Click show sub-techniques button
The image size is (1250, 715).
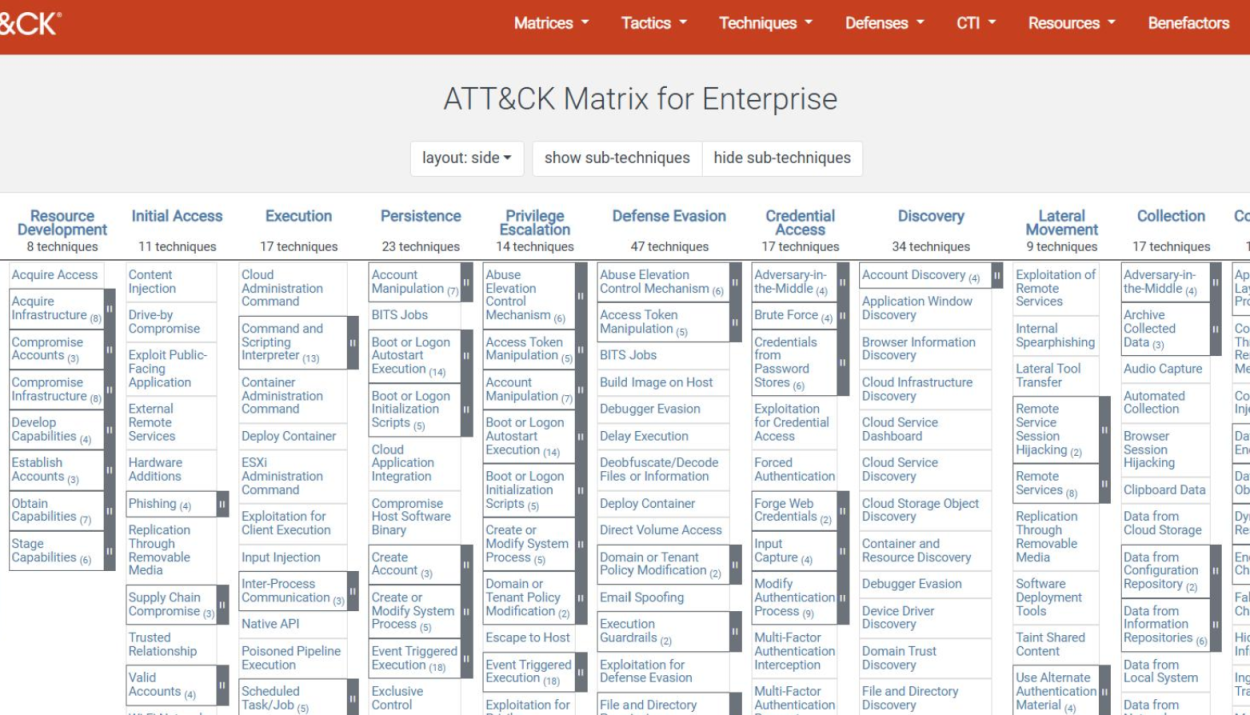click(617, 158)
